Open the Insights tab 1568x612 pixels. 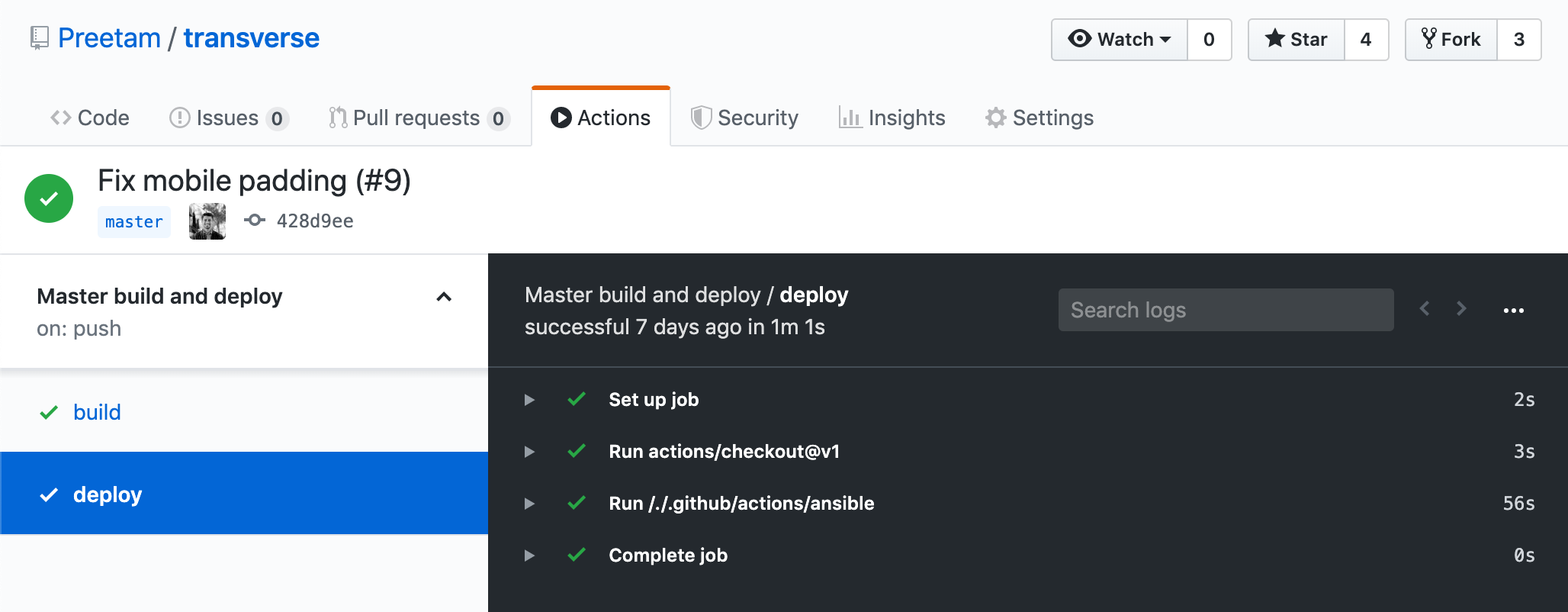pyautogui.click(x=892, y=118)
